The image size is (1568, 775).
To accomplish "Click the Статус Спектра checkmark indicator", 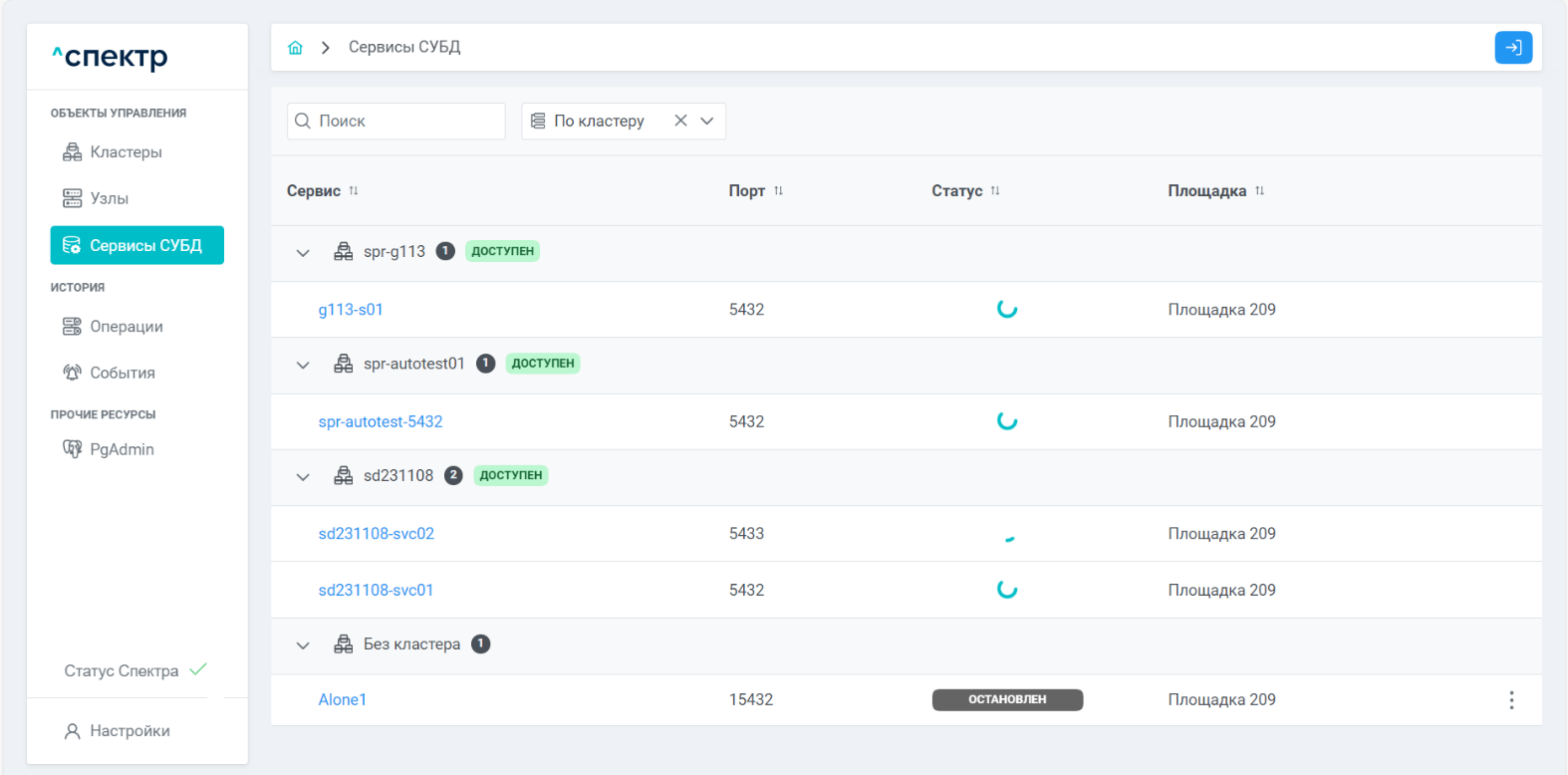I will coord(198,669).
